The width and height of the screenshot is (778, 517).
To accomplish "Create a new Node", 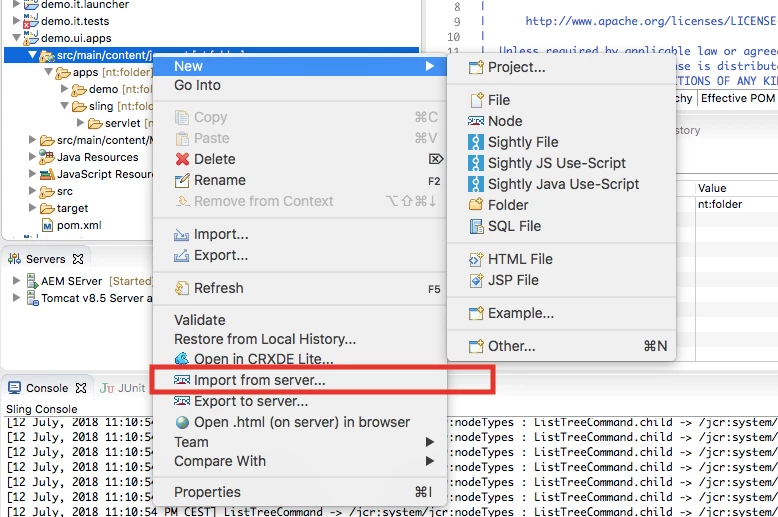I will click(562, 121).
